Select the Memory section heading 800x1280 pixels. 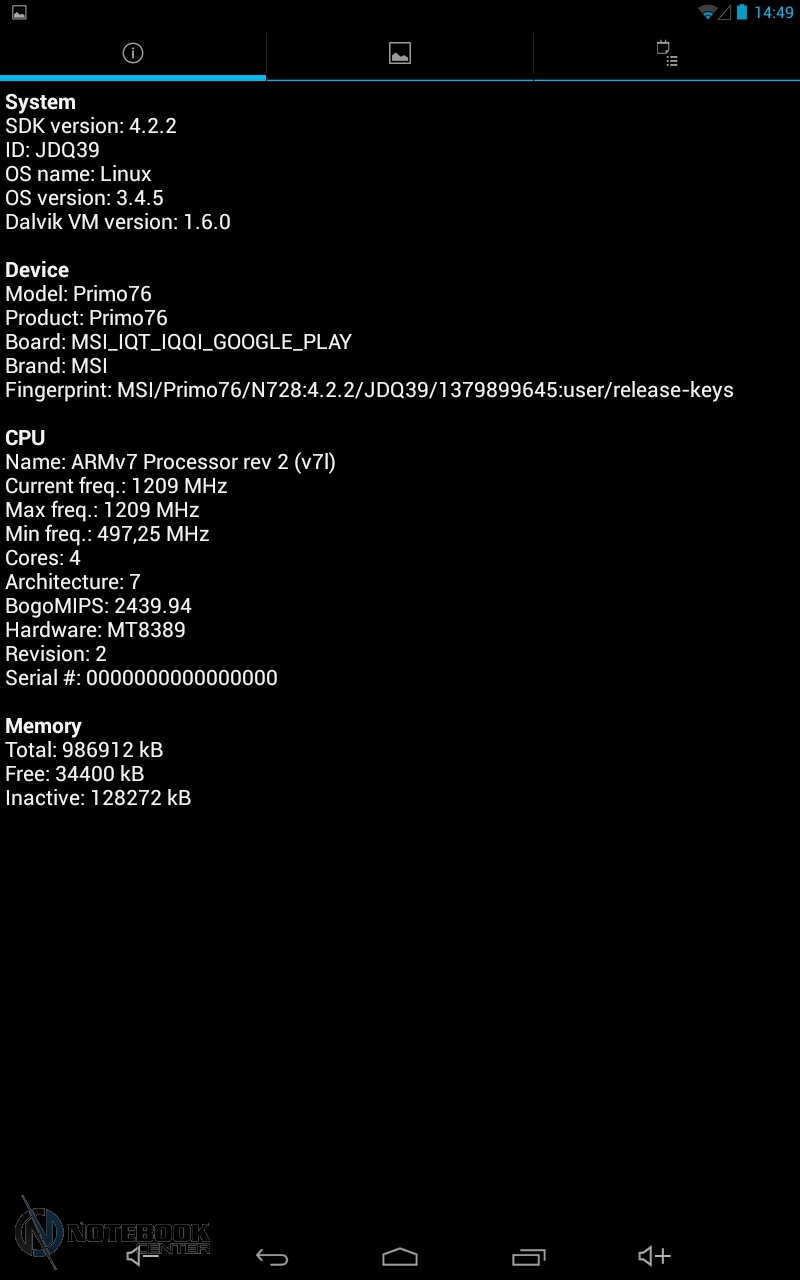(x=43, y=726)
